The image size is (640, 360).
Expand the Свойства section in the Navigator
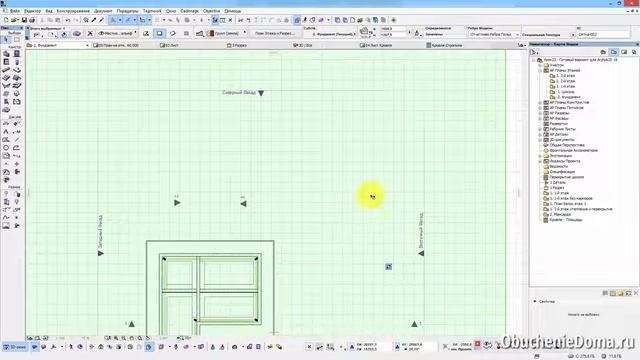535,301
